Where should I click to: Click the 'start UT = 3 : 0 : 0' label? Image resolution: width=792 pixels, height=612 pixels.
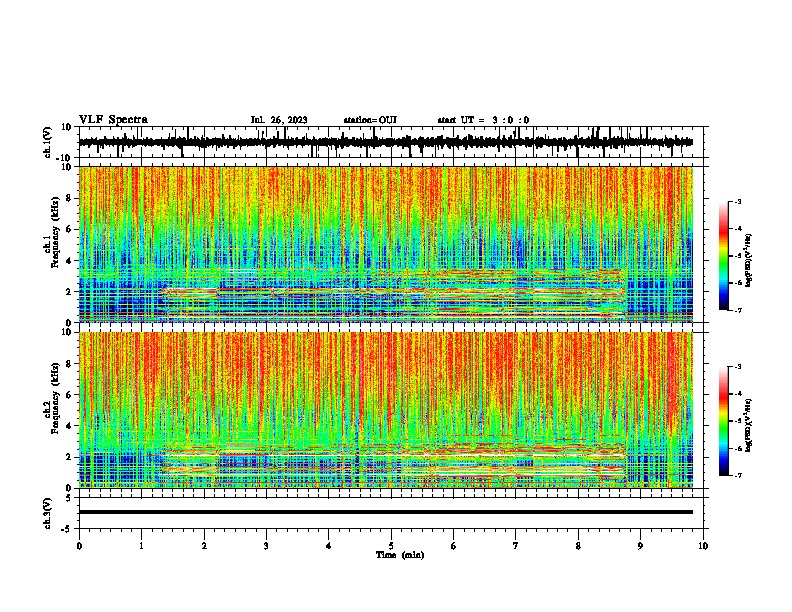(x=483, y=120)
